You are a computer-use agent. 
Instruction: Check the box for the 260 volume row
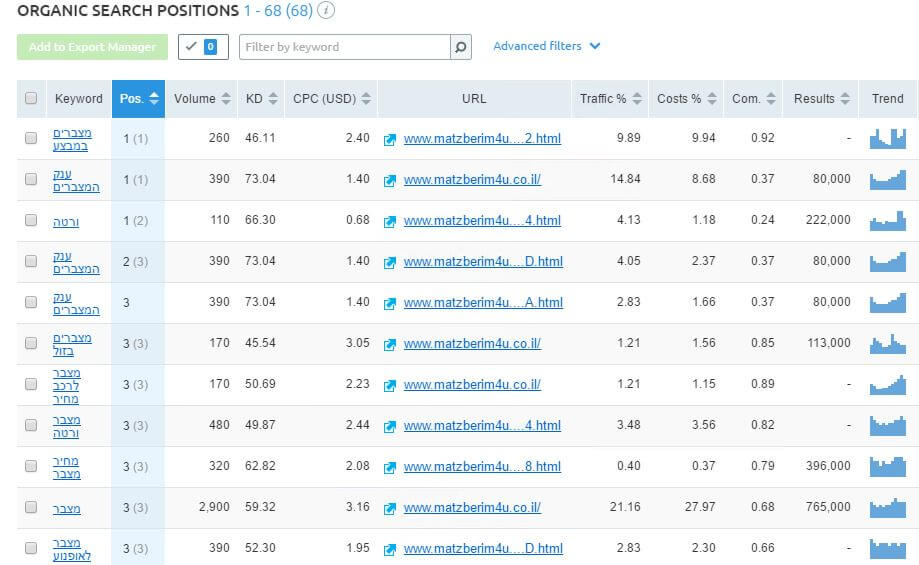point(31,138)
